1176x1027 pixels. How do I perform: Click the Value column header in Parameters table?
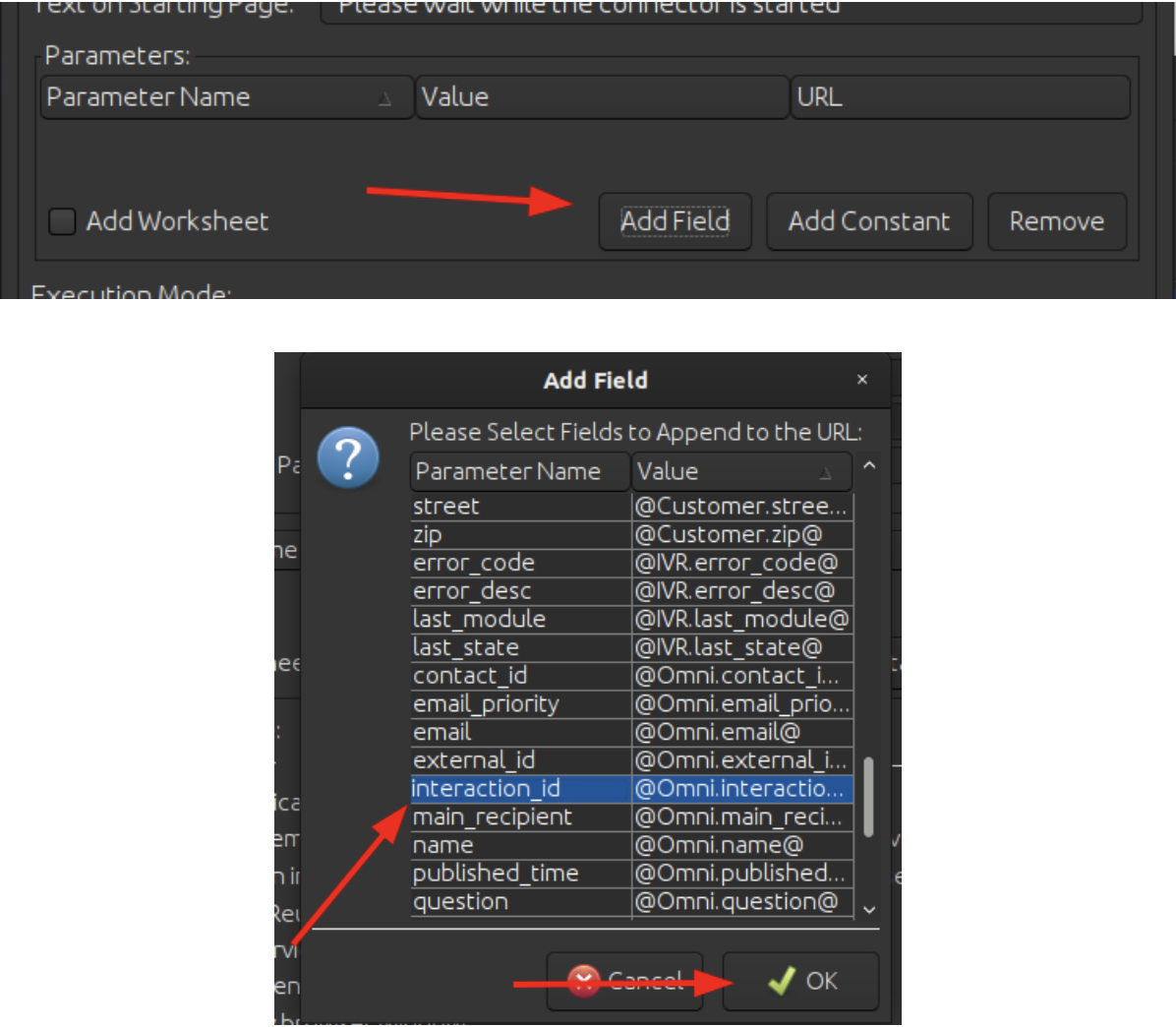602,96
